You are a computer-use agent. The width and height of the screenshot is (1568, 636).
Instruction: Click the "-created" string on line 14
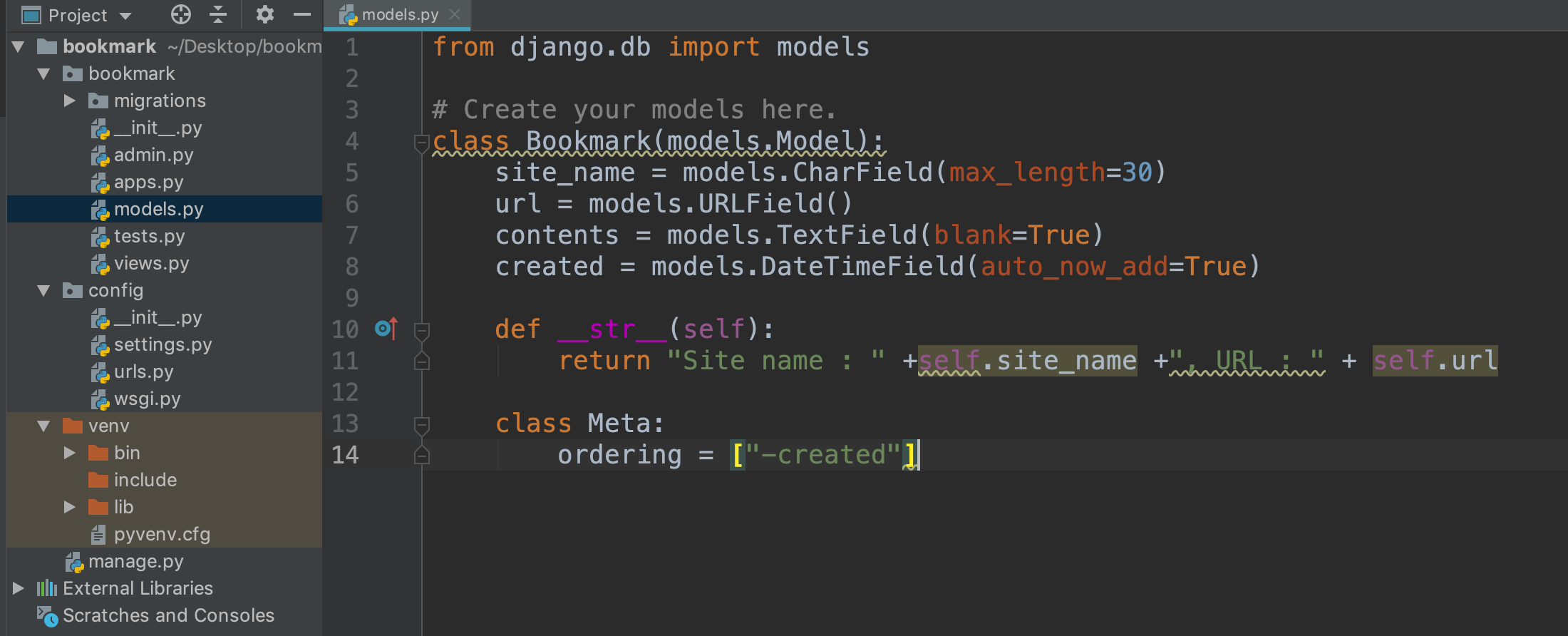click(x=823, y=455)
